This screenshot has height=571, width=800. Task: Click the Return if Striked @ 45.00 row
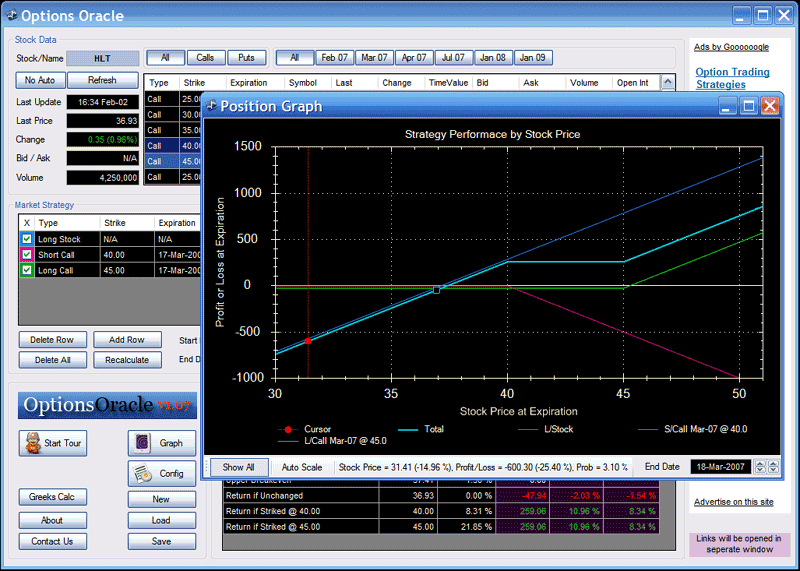(x=441, y=527)
